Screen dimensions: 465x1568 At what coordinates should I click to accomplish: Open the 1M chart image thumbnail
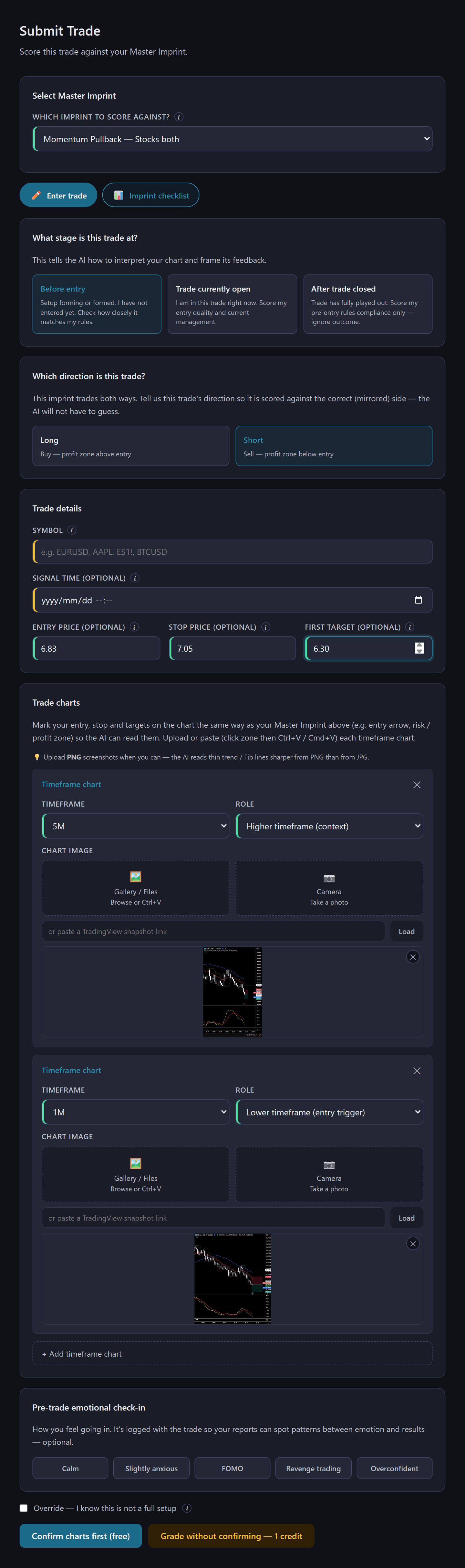tap(232, 1278)
